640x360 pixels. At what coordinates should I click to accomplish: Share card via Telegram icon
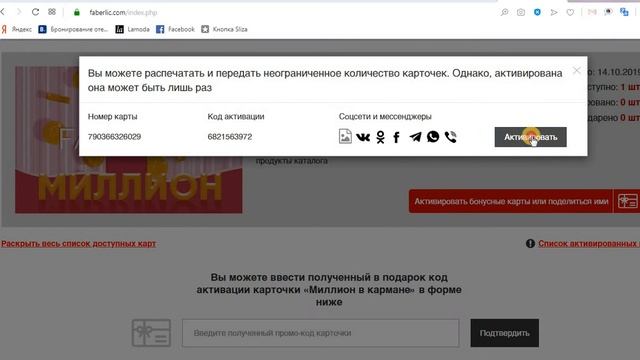[x=415, y=137]
